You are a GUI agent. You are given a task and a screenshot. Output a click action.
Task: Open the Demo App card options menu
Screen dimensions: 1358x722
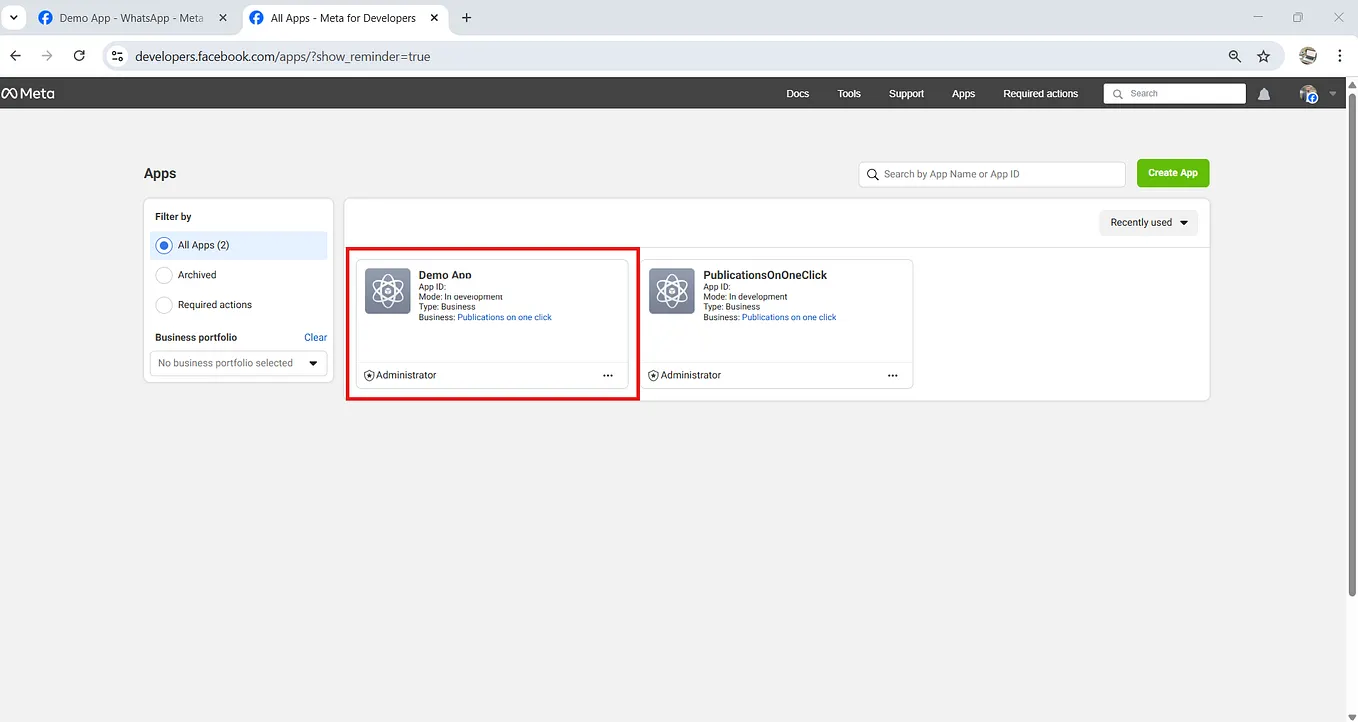(x=608, y=375)
